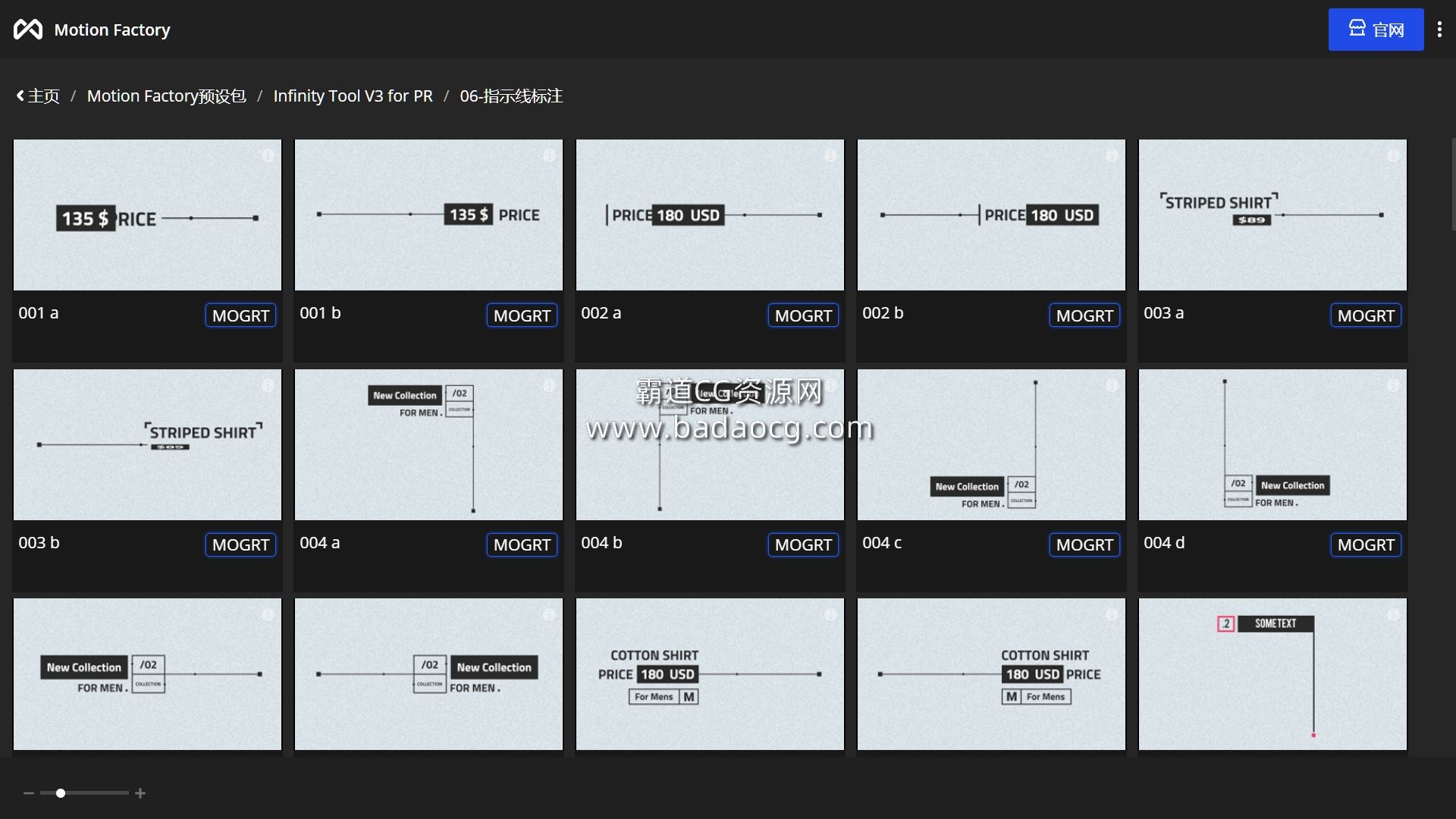Screen dimensions: 1456x819
Task: Click MOGRT badge for 001 b
Action: (x=522, y=315)
